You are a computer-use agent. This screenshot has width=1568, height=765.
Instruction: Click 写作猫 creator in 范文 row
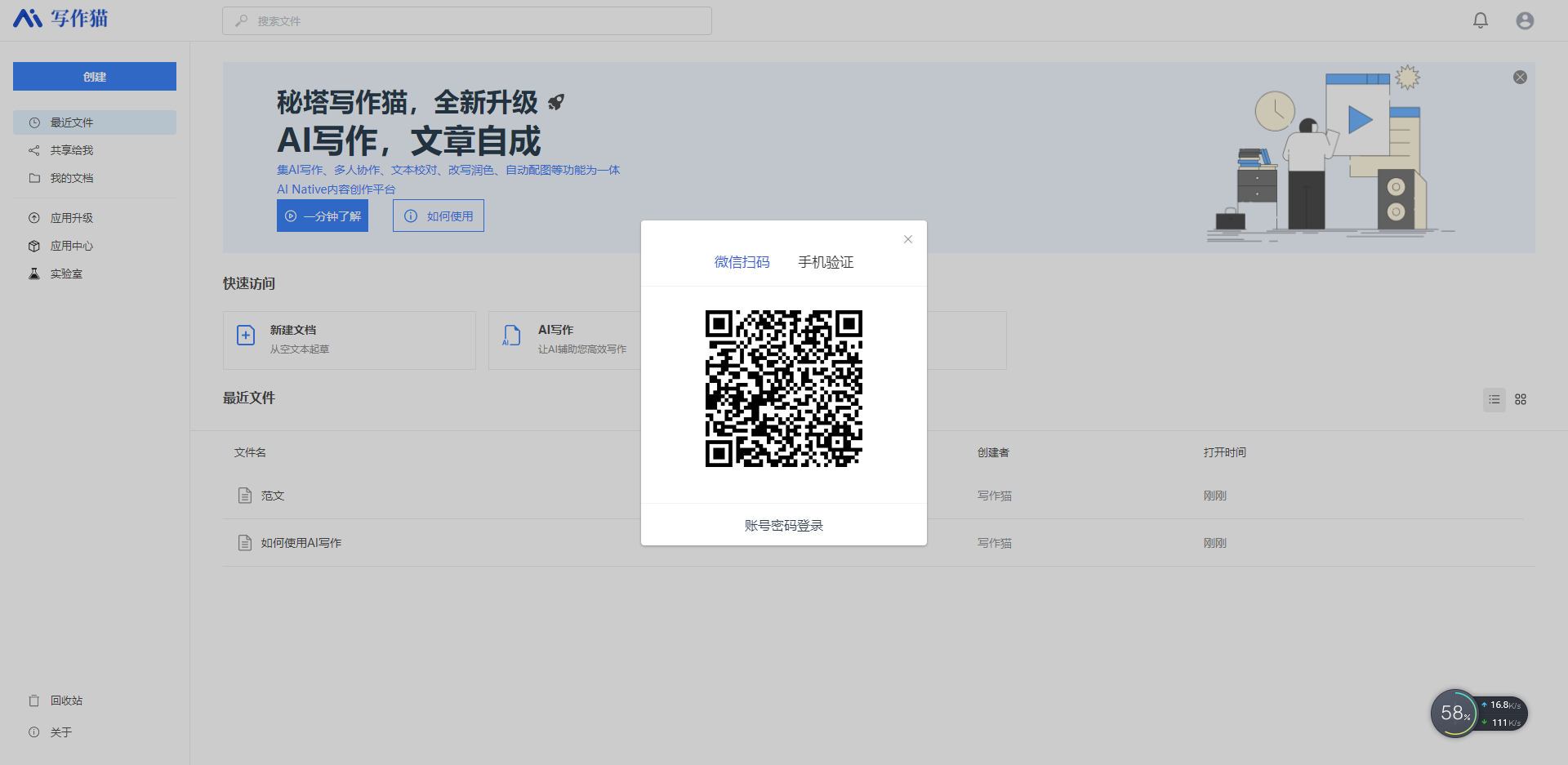pos(995,496)
